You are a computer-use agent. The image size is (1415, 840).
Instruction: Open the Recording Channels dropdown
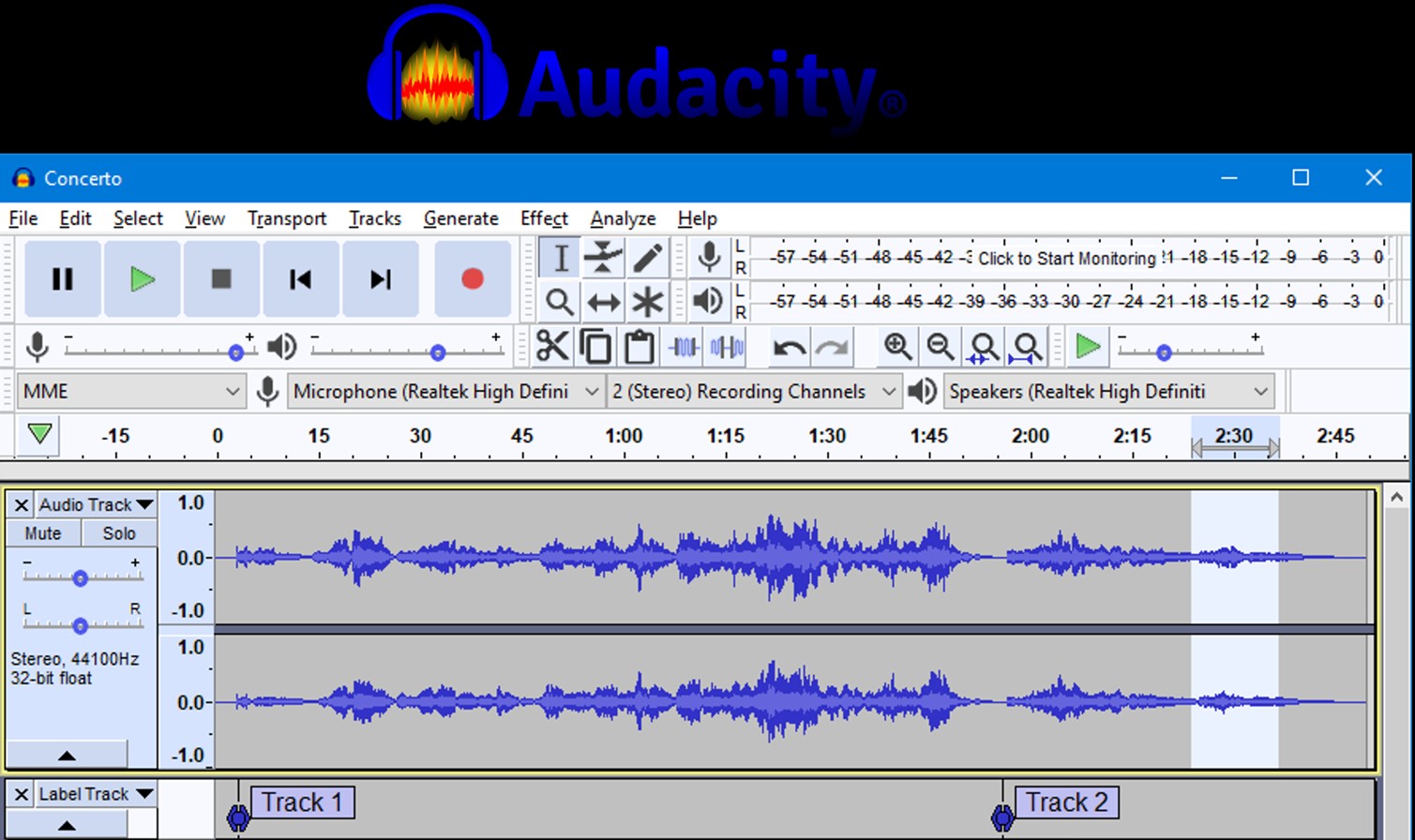pos(753,391)
